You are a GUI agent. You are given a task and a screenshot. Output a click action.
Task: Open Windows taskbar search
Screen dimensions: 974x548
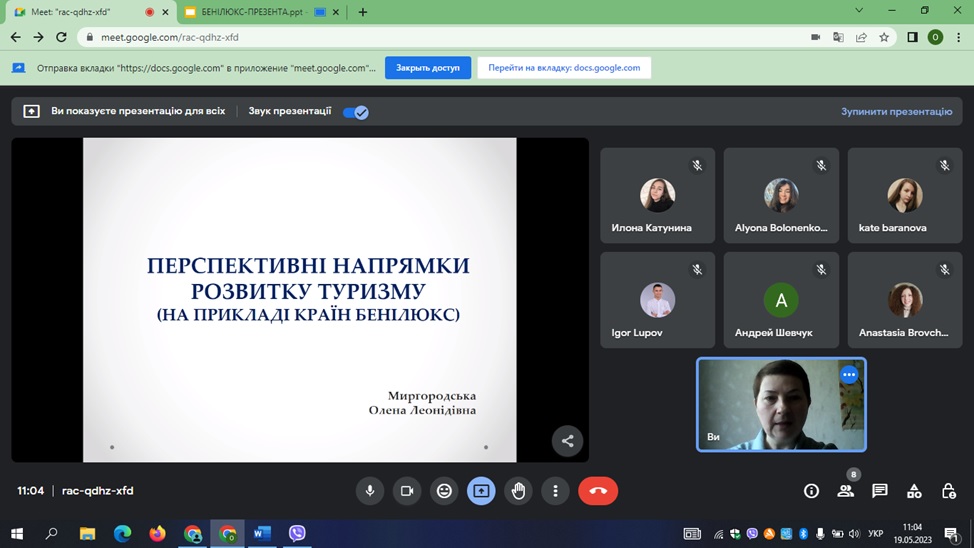pyautogui.click(x=52, y=534)
